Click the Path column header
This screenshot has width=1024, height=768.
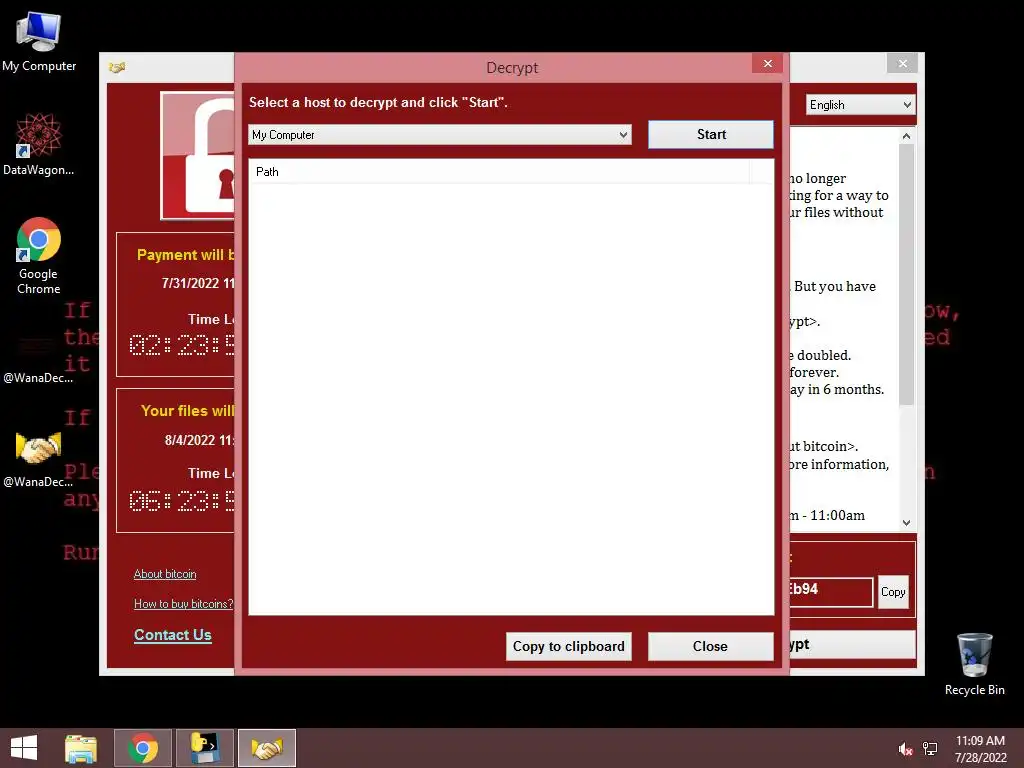[x=499, y=172]
